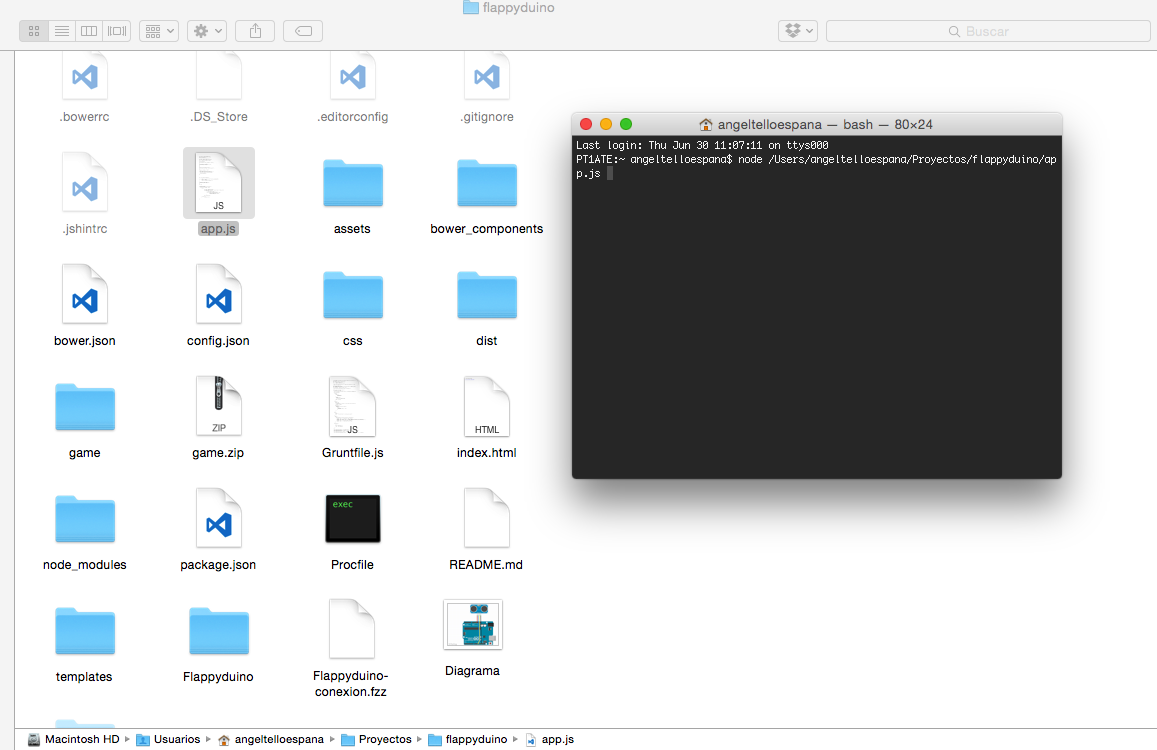Select the game.zip archive icon
1157x750 pixels.
click(218, 406)
